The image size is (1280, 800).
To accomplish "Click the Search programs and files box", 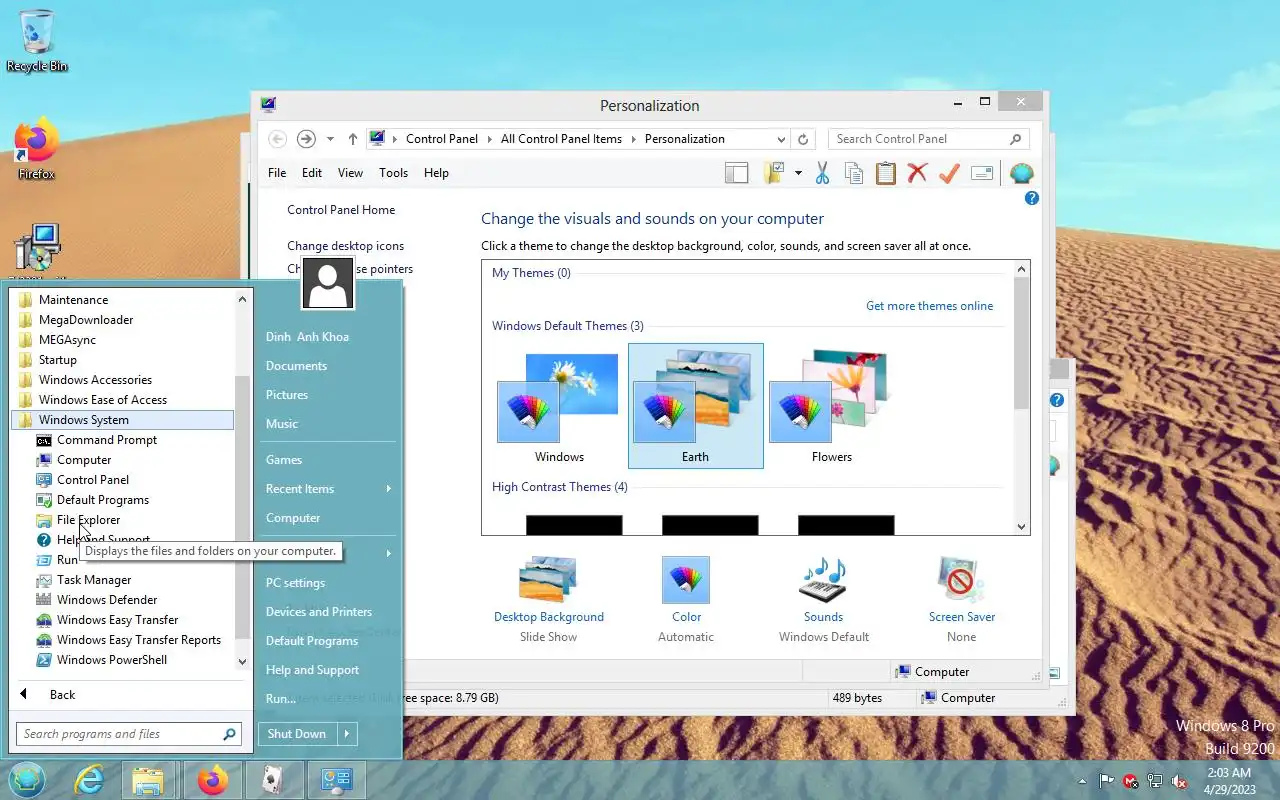I will coord(129,734).
